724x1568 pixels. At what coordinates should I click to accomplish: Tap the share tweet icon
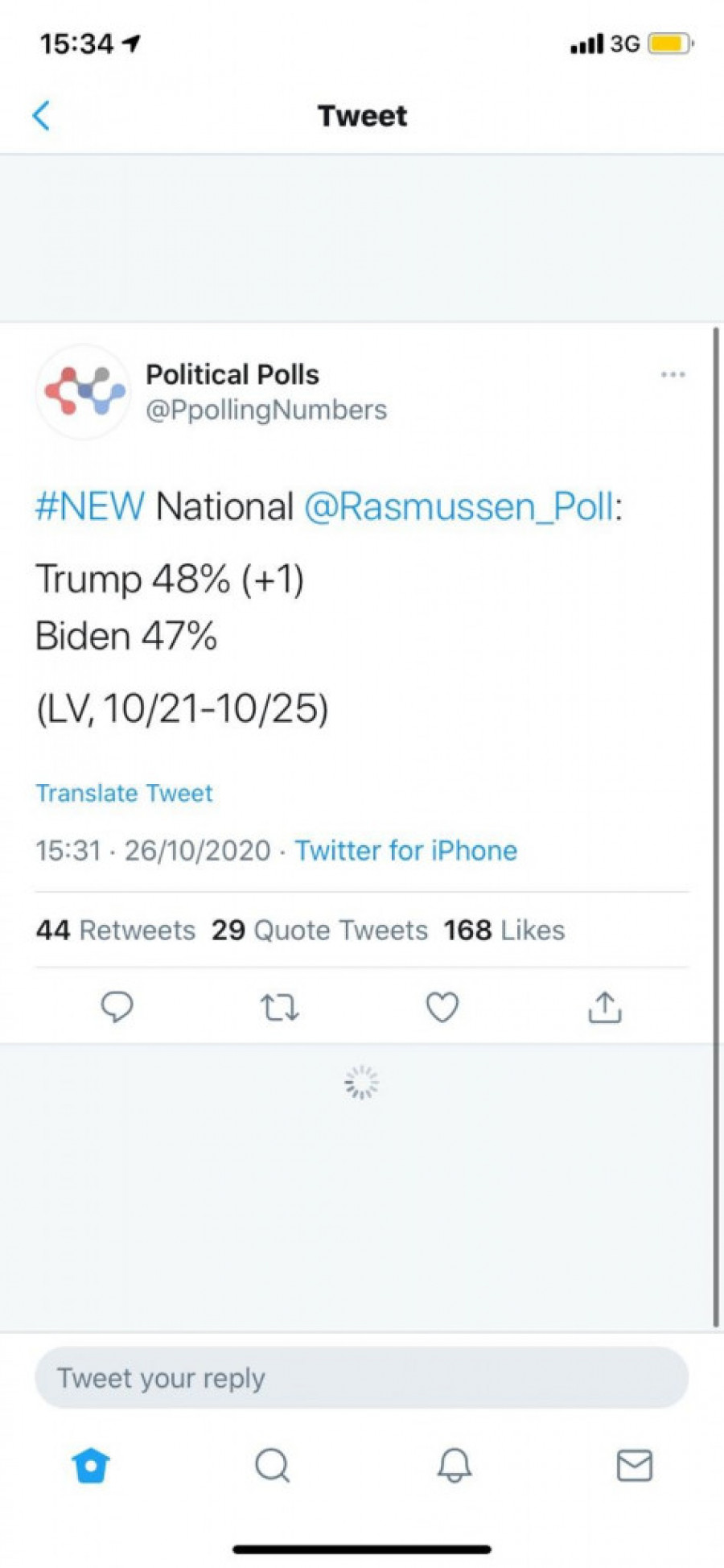(x=605, y=1007)
